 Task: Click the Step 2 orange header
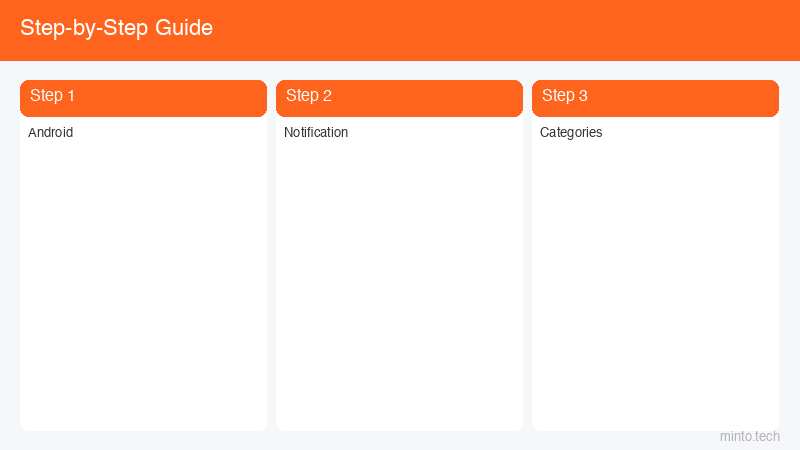pos(399,98)
